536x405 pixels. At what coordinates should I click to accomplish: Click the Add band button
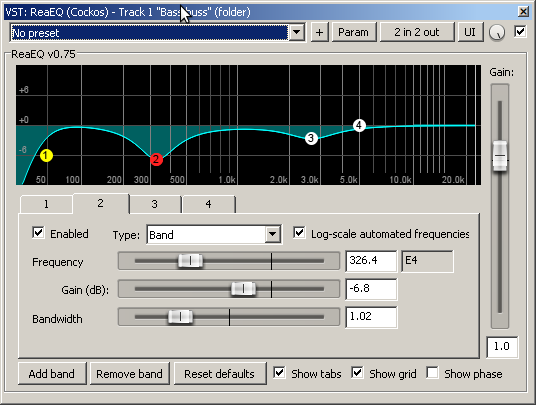tap(52, 374)
